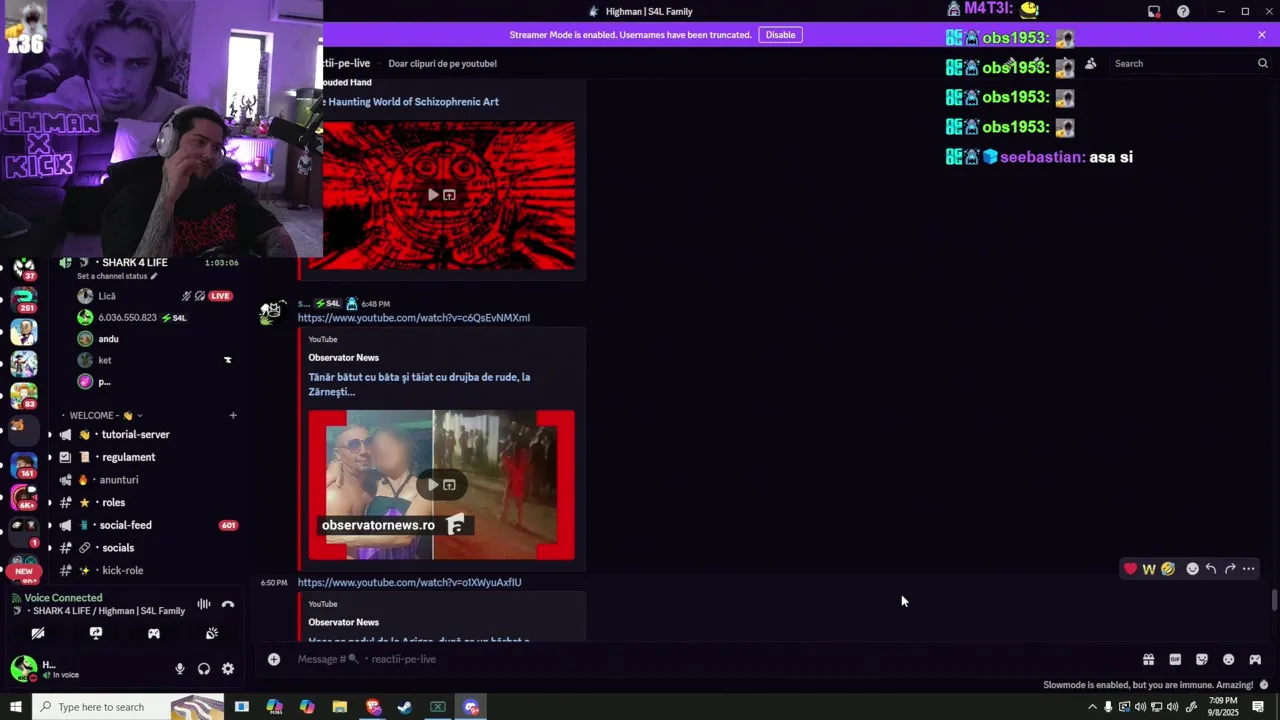The width and height of the screenshot is (1280, 720).
Task: Edit channel status pencil icon
Action: point(154,276)
